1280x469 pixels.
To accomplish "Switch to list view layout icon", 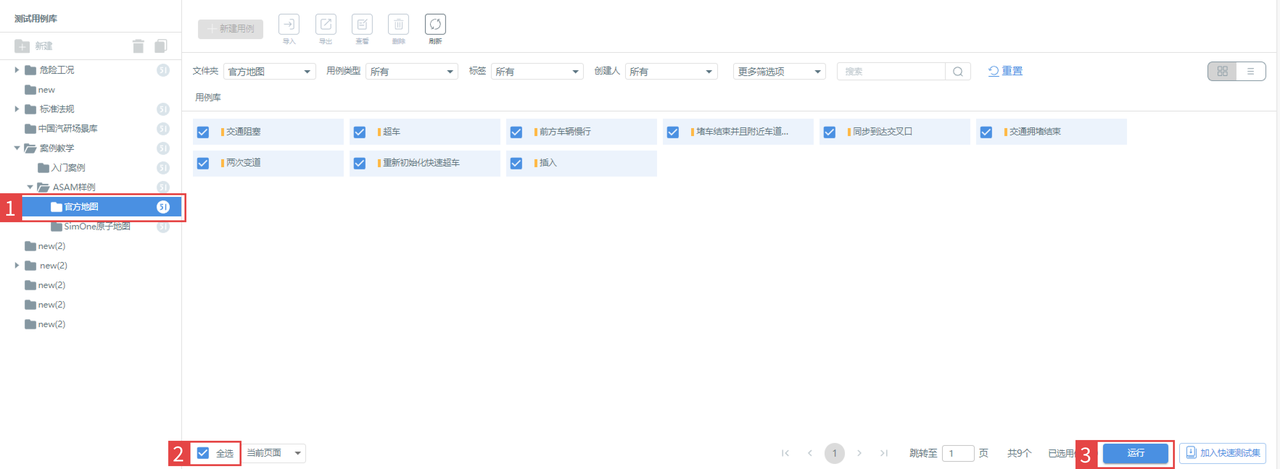I will click(1250, 72).
